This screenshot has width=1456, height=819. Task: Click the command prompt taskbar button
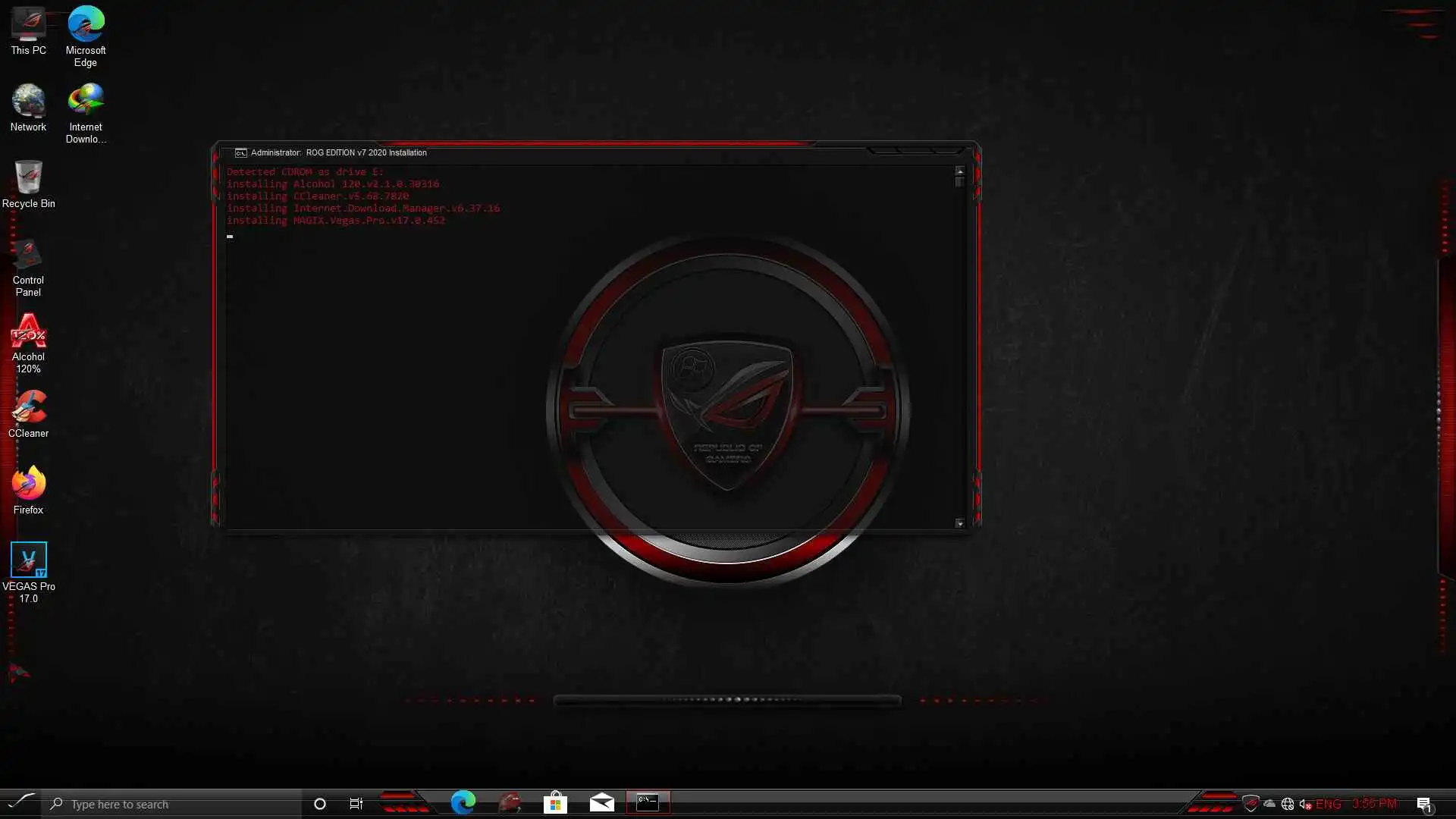pos(648,802)
